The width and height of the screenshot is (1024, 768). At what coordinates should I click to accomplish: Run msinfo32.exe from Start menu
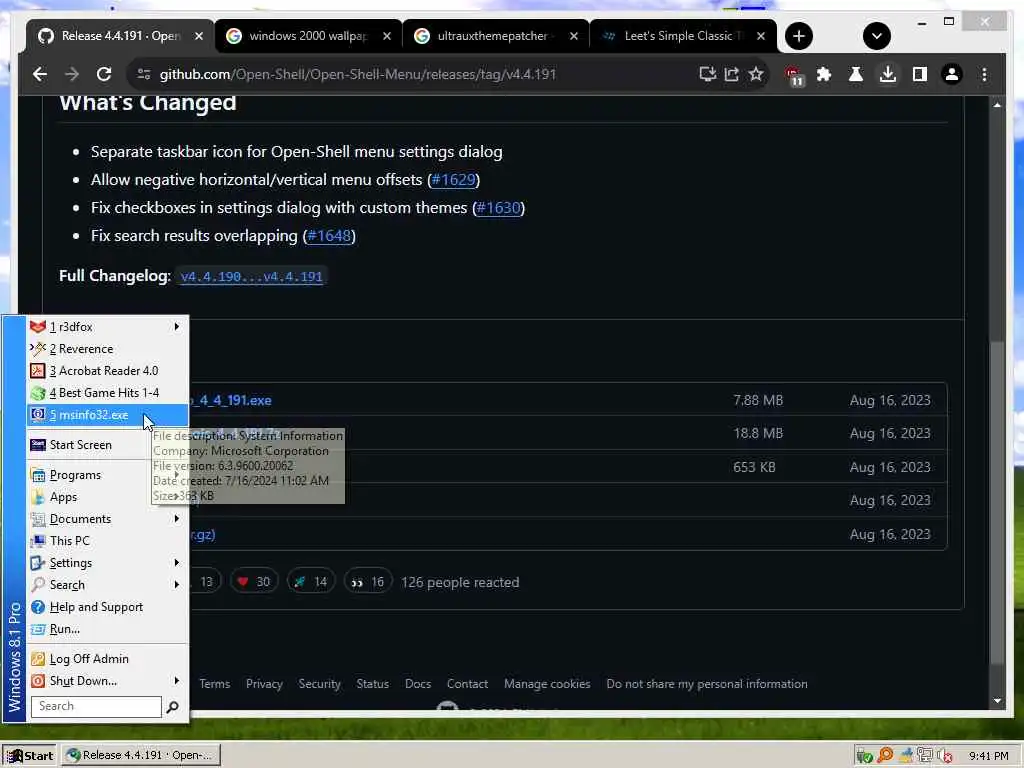click(108, 415)
